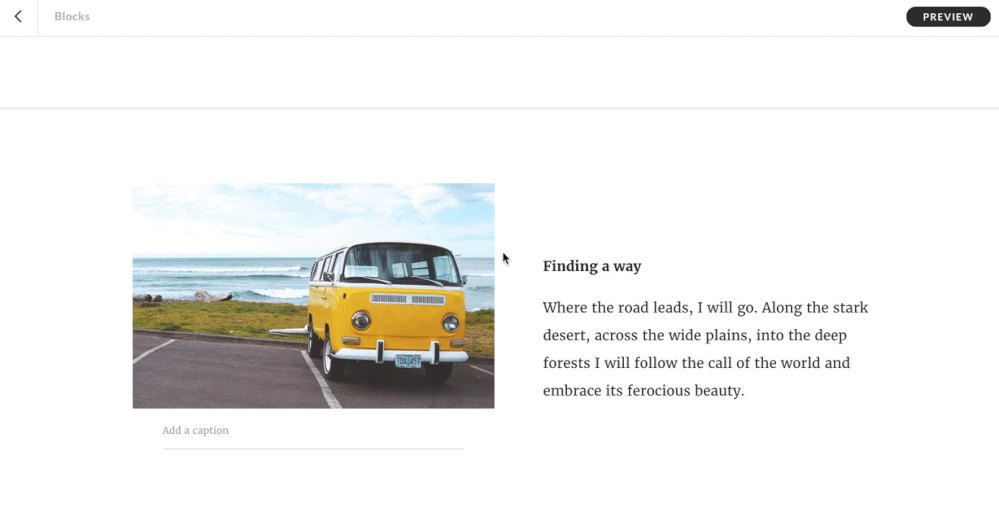Screen dimensions: 999x508
Task: Click the word forests in the paragraph
Action: pos(567,363)
